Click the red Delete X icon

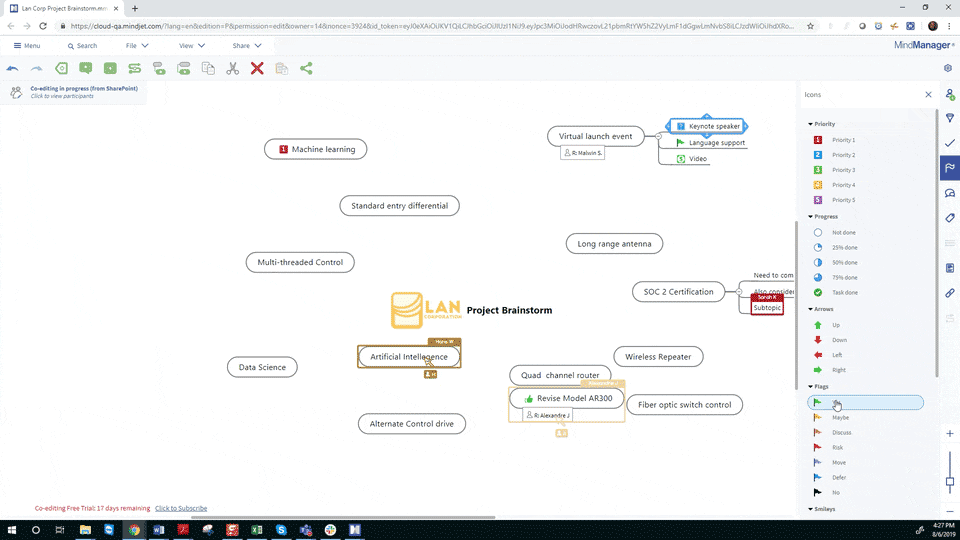pyautogui.click(x=257, y=69)
